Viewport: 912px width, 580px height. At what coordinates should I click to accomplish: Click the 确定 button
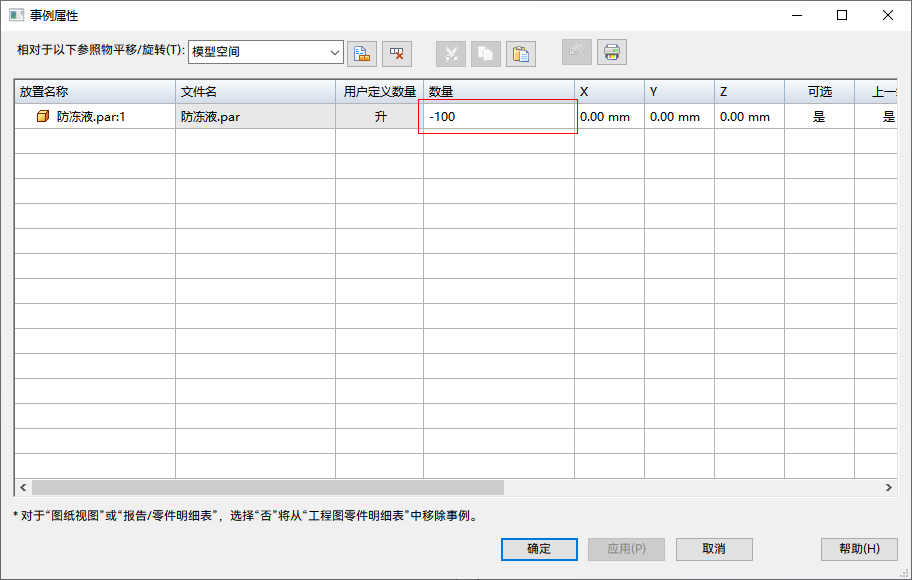click(539, 549)
